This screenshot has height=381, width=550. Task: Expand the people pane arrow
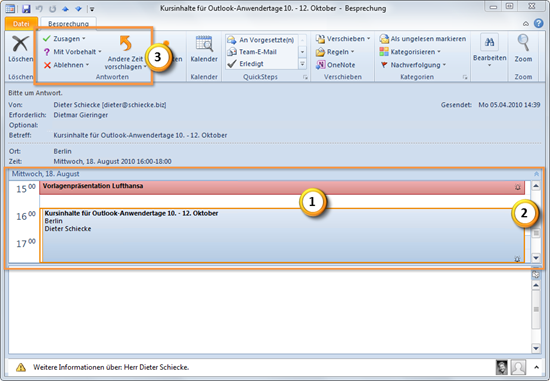536,367
